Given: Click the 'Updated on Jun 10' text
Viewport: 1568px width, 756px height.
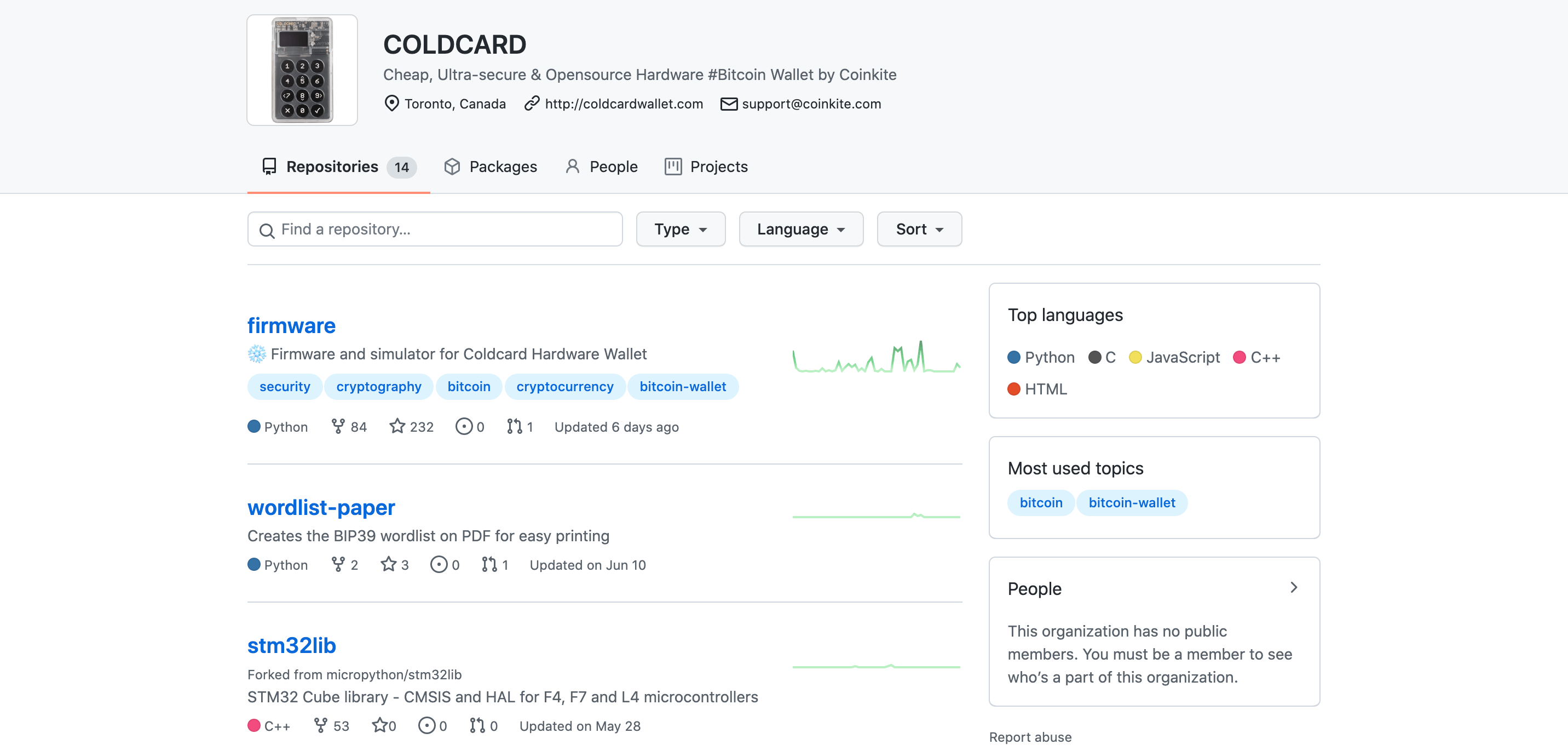Looking at the screenshot, I should [587, 565].
